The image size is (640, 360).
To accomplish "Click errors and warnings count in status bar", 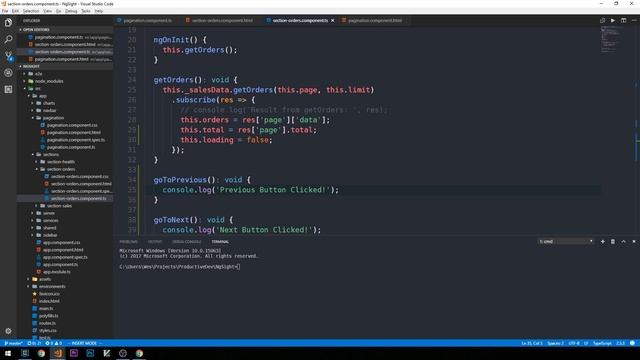I will click(53, 343).
